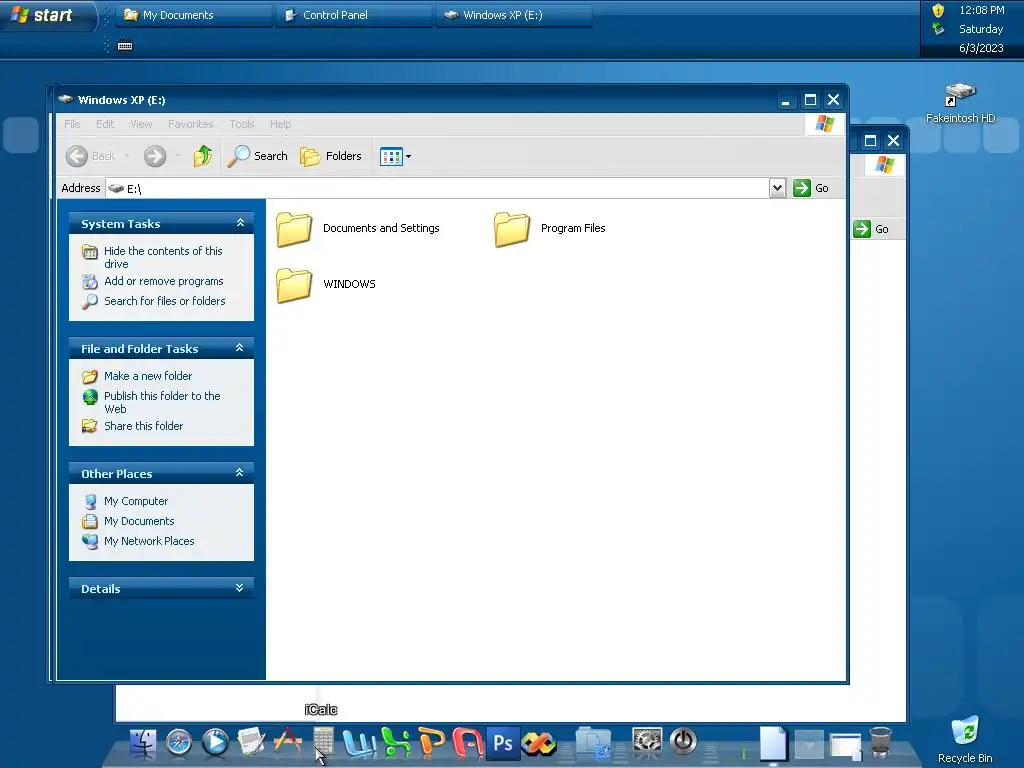Open the View menu
The image size is (1024, 768).
[141, 124]
